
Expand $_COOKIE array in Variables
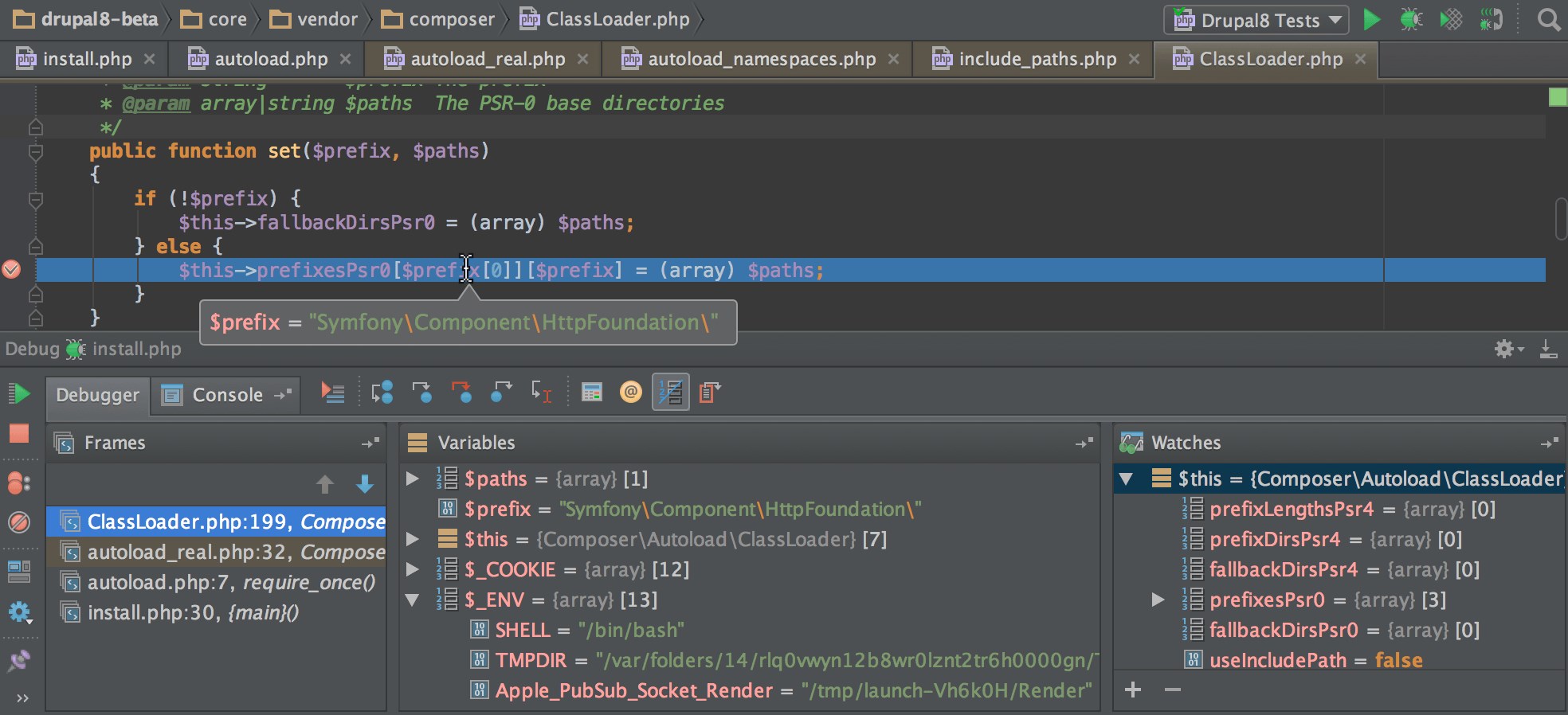[413, 569]
